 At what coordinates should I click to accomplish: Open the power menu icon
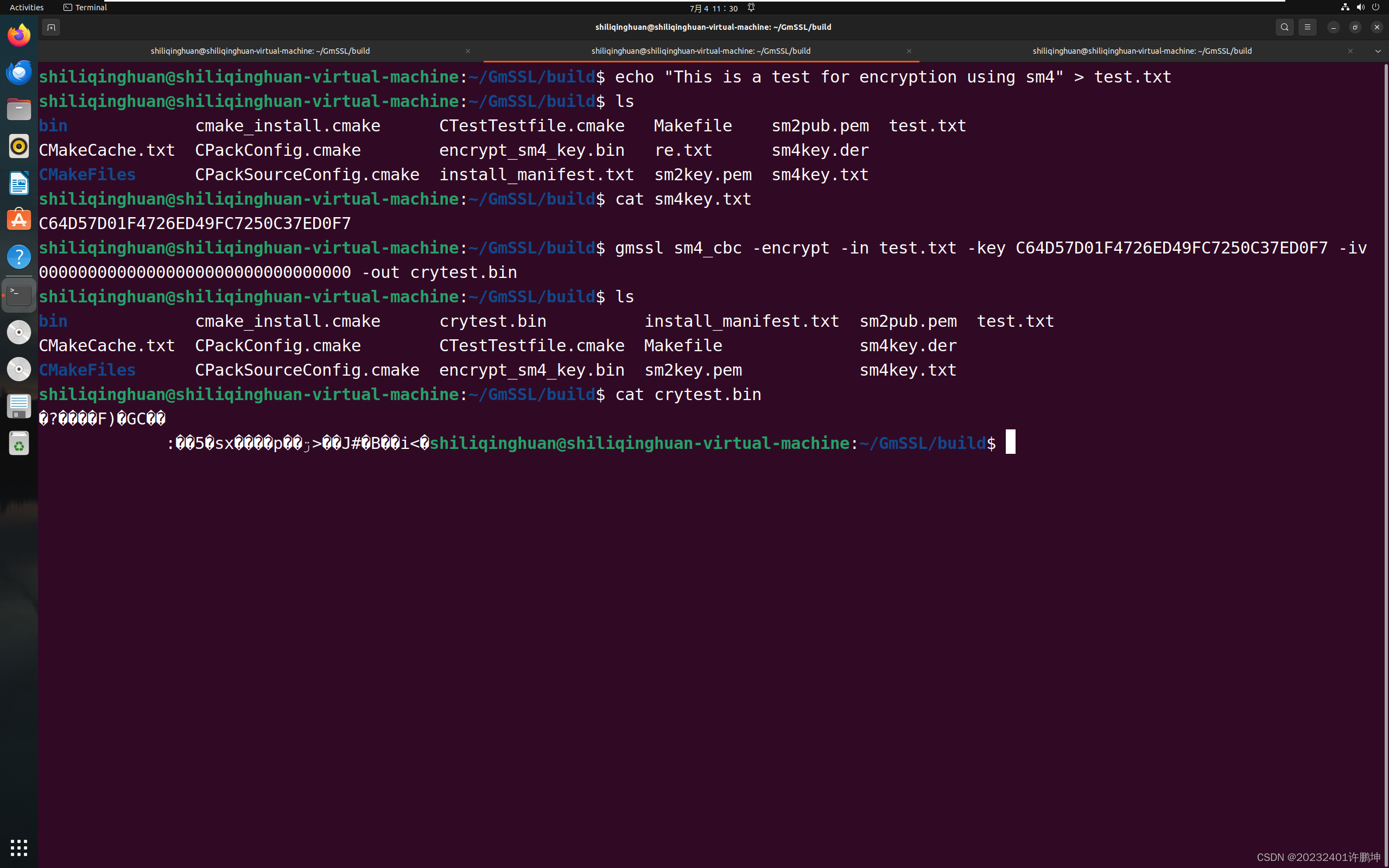[1376, 8]
